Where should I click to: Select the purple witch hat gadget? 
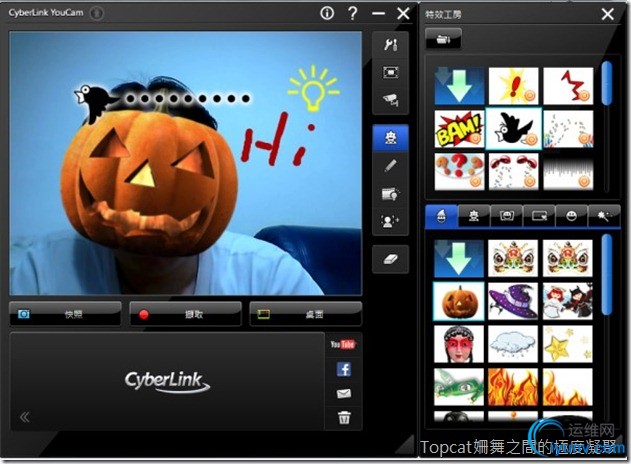pyautogui.click(x=513, y=301)
